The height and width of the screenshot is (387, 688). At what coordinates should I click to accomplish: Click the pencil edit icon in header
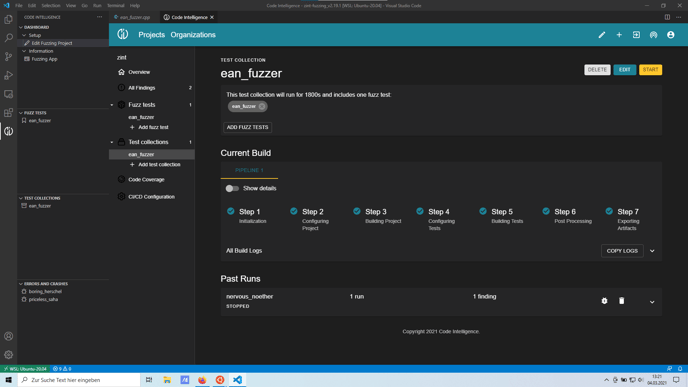pos(602,35)
